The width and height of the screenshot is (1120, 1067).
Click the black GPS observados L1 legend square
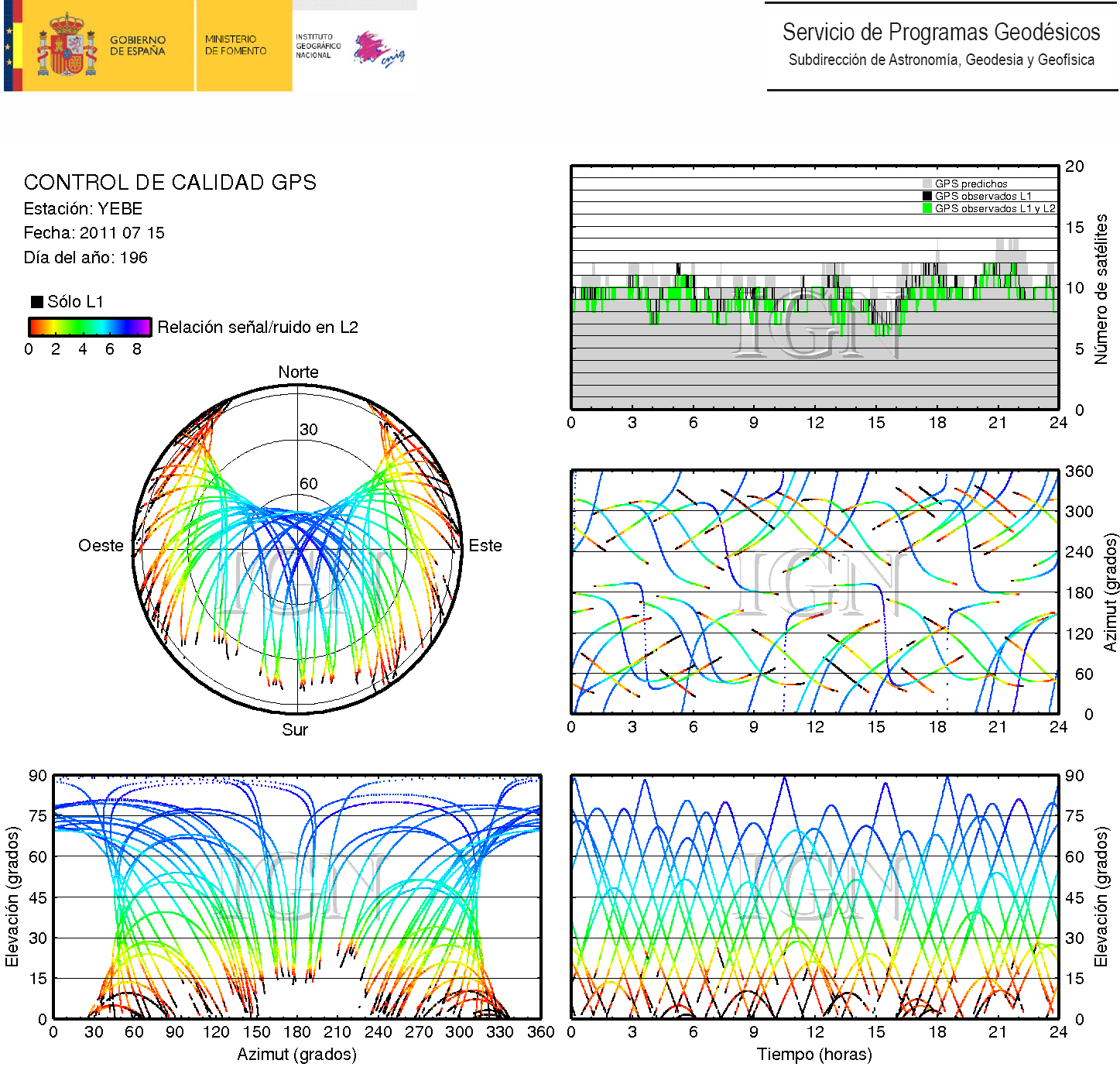pyautogui.click(x=927, y=196)
